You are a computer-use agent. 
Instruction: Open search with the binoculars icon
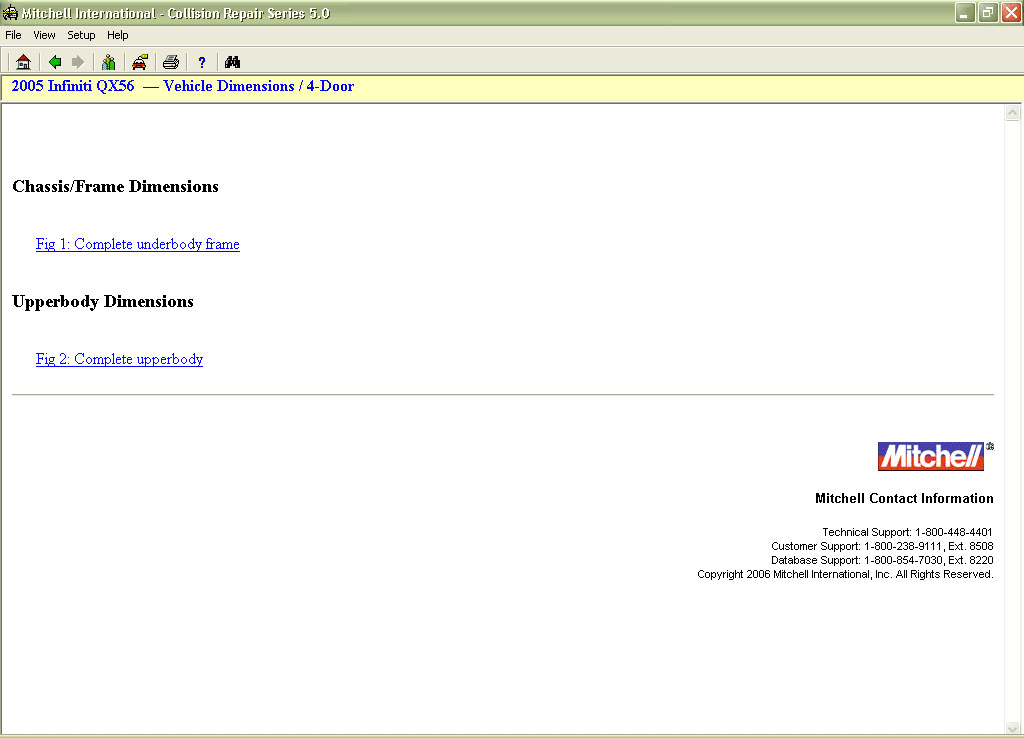(232, 62)
